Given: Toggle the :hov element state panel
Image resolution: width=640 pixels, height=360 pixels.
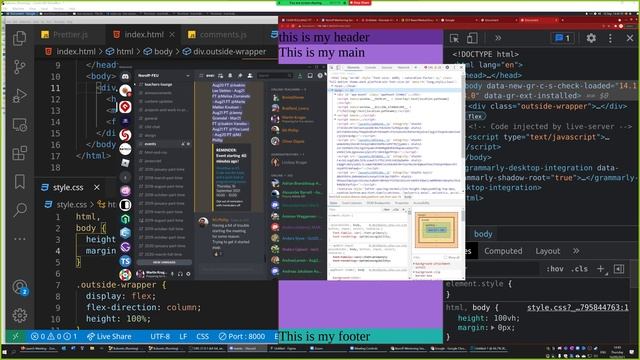Looking at the screenshot, I should (555, 269).
